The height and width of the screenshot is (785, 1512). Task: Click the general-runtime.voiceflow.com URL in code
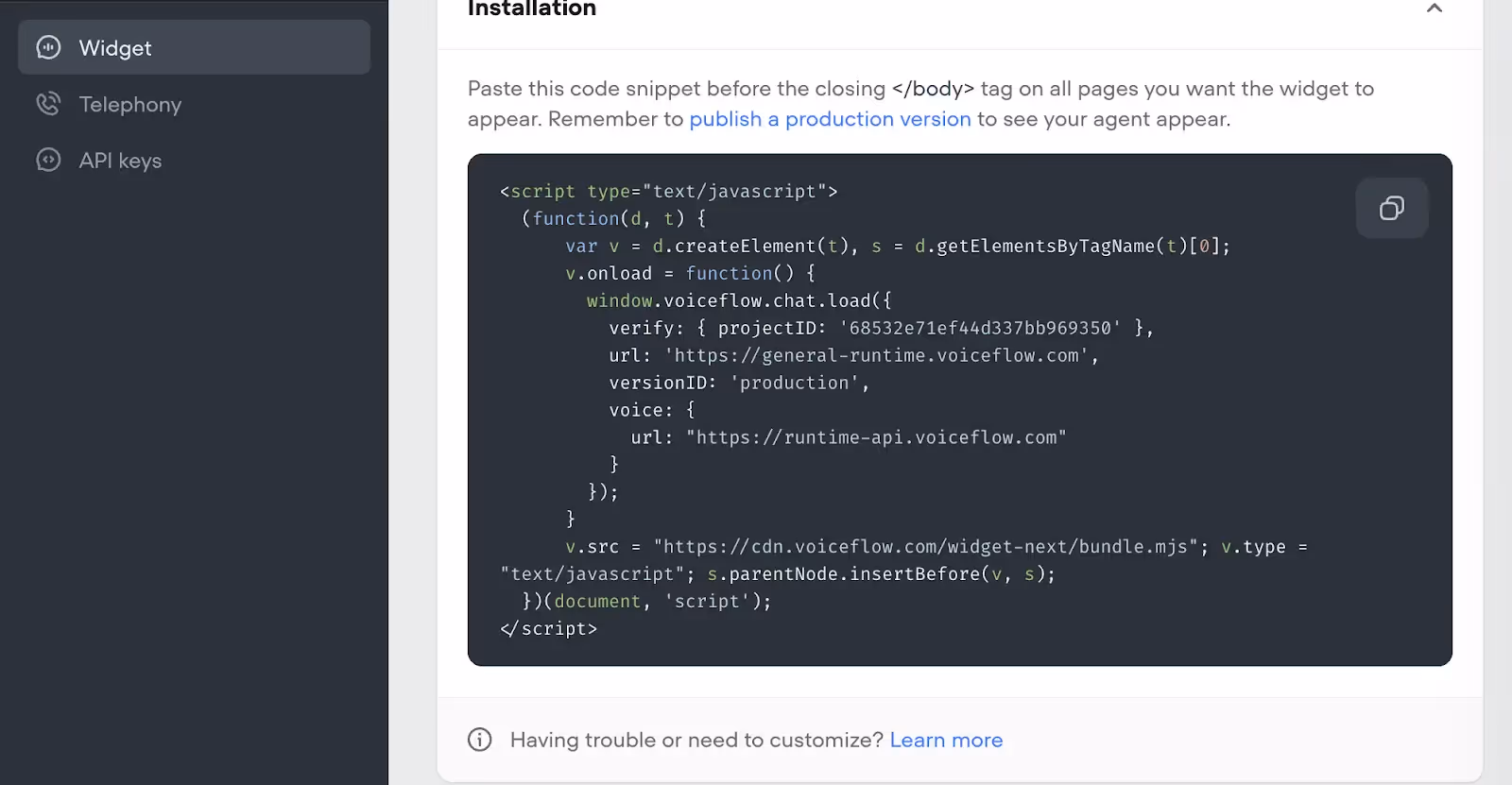click(x=877, y=355)
